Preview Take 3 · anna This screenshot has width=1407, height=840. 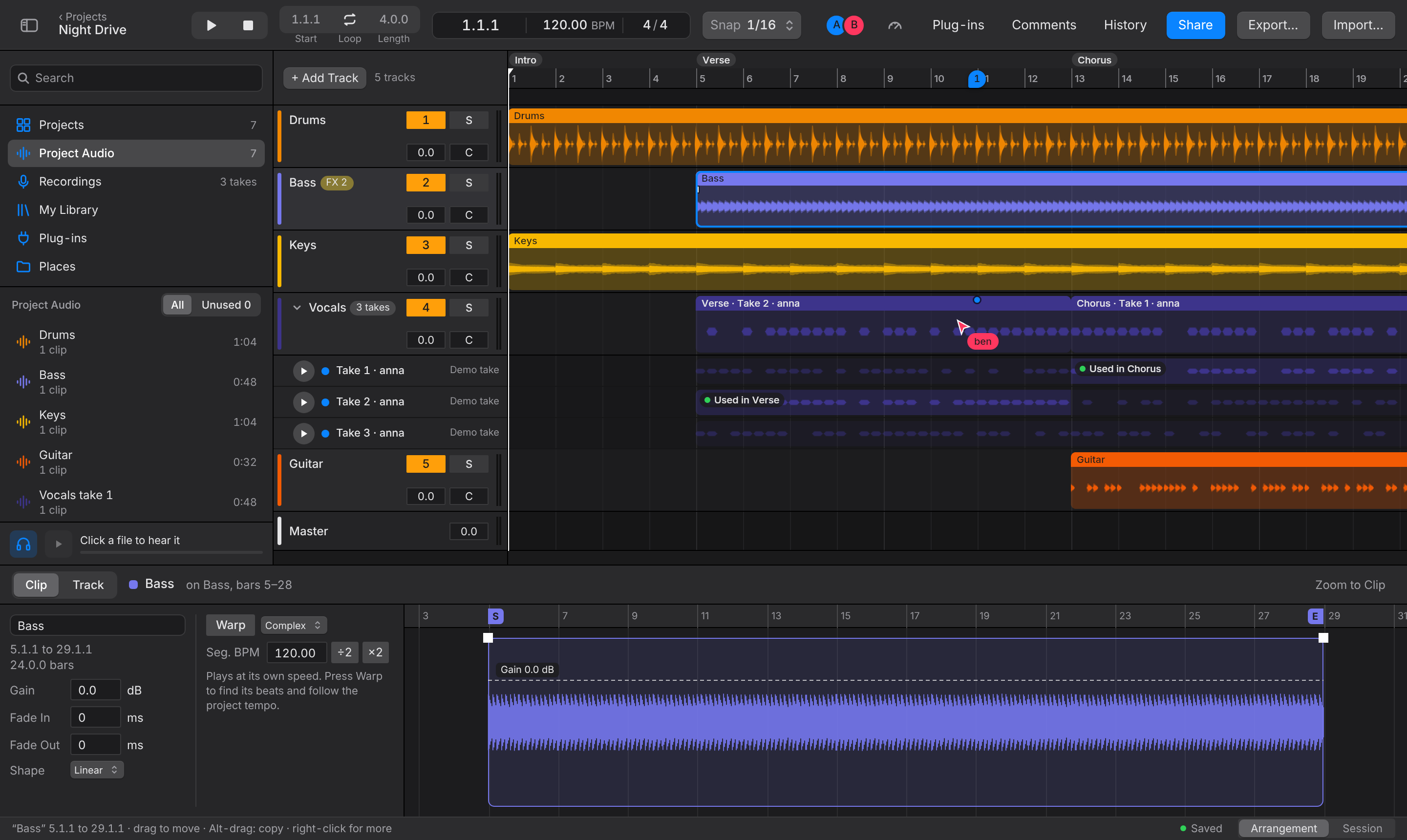coord(303,433)
